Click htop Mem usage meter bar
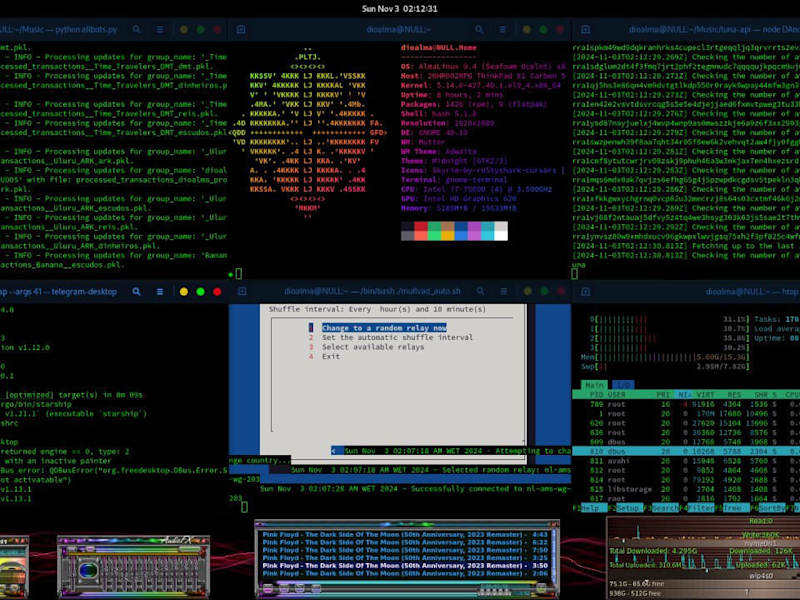 (x=665, y=357)
